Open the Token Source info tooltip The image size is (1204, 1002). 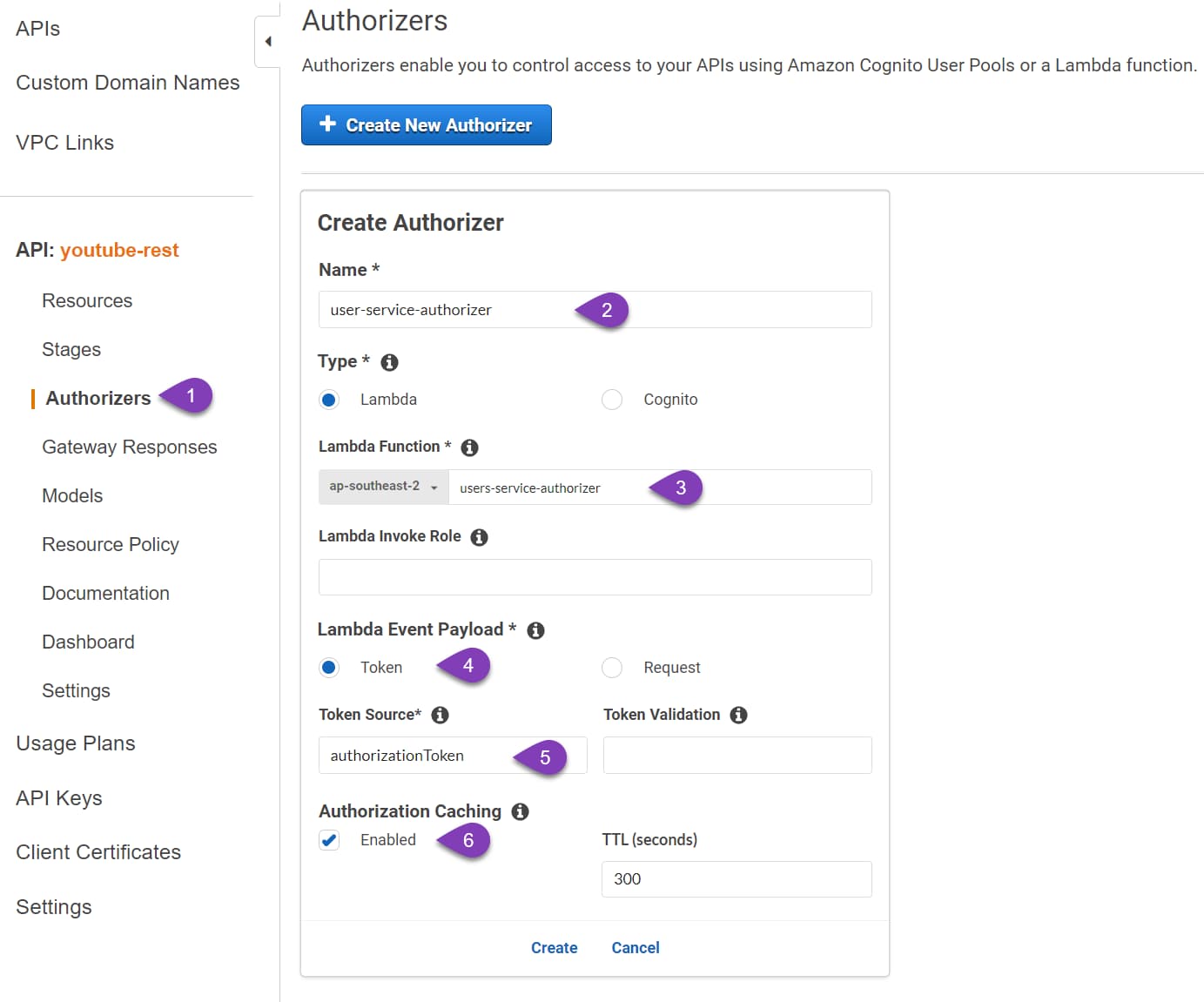click(440, 715)
